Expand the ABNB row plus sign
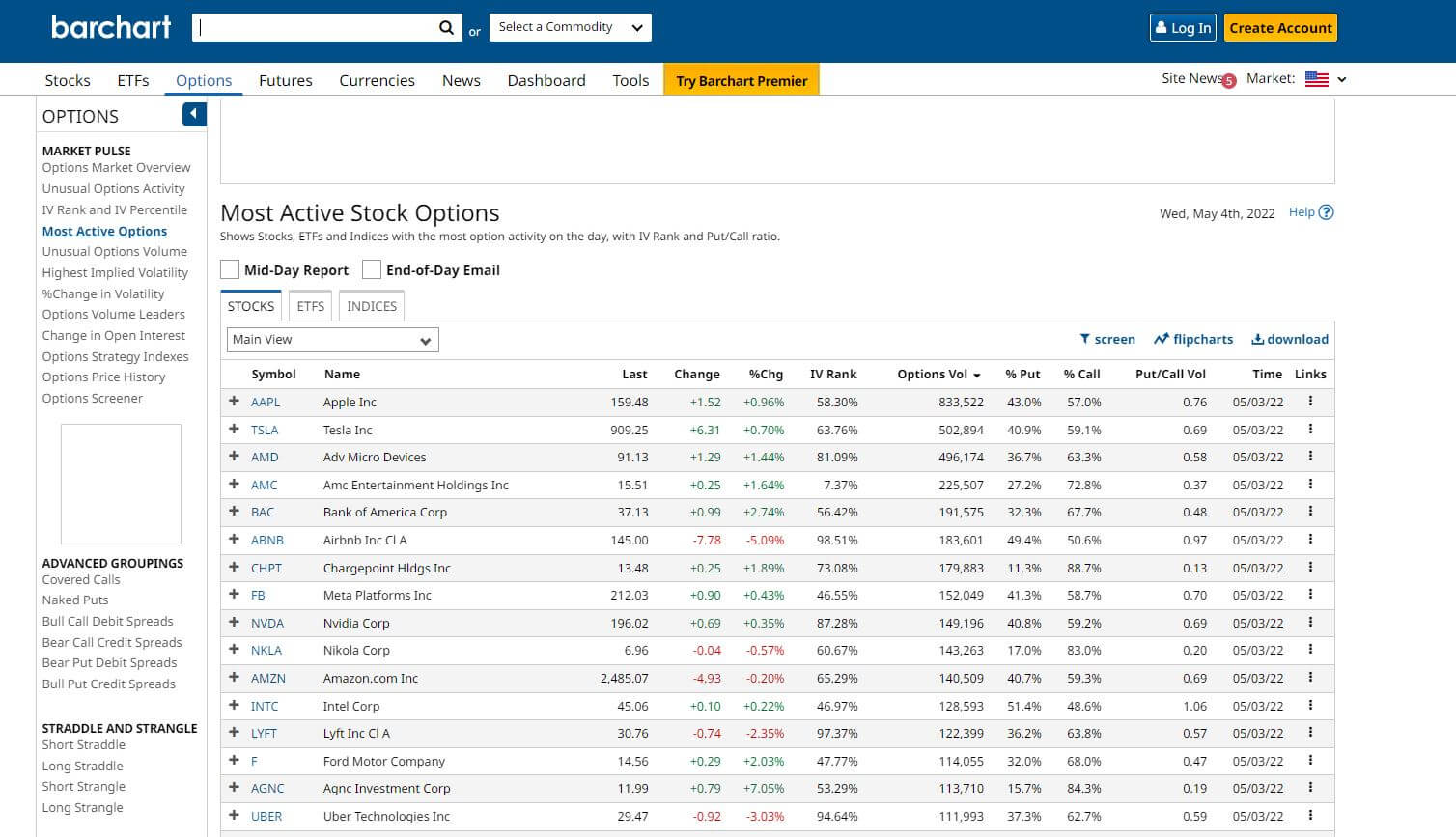This screenshot has width=1456, height=837. (x=234, y=539)
